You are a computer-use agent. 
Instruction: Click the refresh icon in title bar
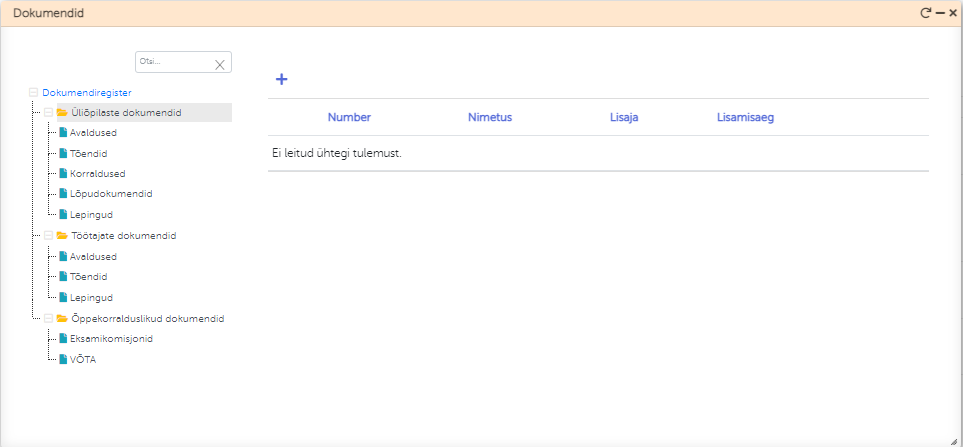(926, 13)
